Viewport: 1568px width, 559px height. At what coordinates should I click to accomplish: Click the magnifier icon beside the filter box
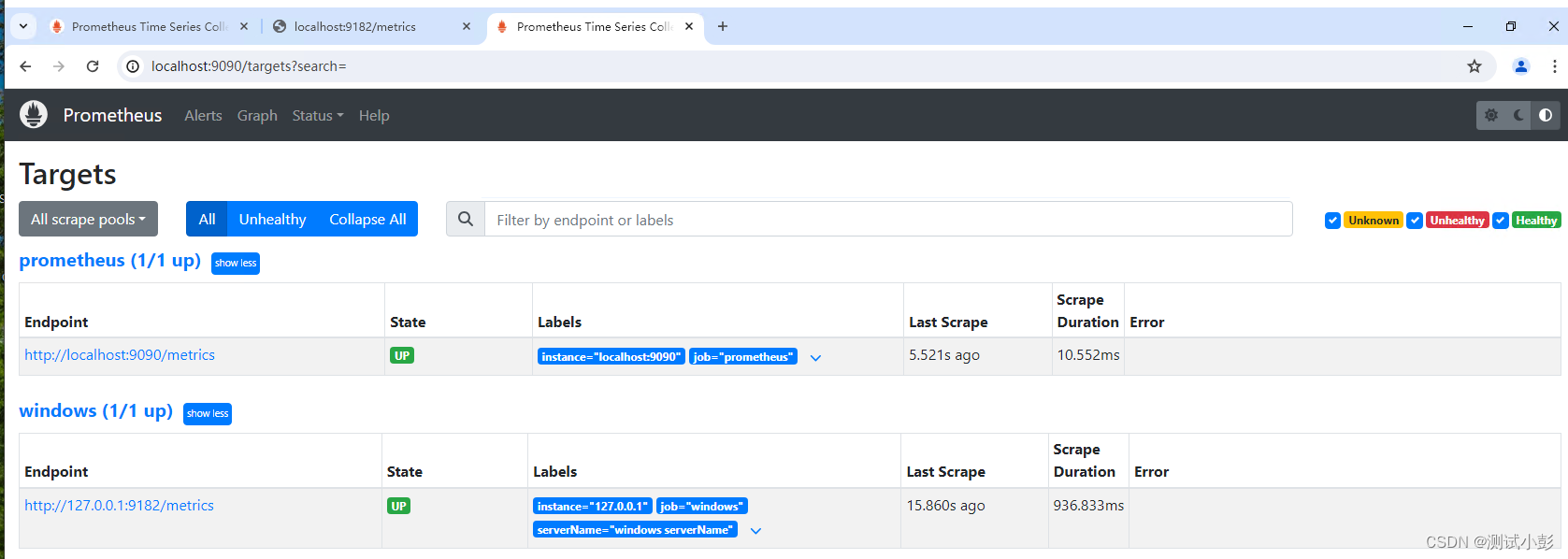coord(466,219)
